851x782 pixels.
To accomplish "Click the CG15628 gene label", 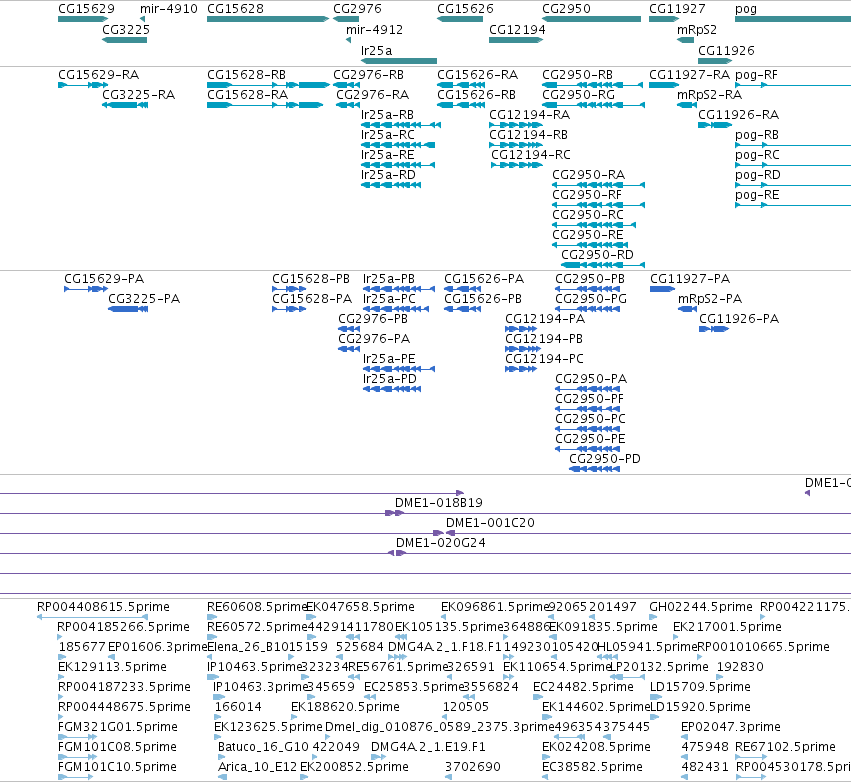I will point(236,9).
